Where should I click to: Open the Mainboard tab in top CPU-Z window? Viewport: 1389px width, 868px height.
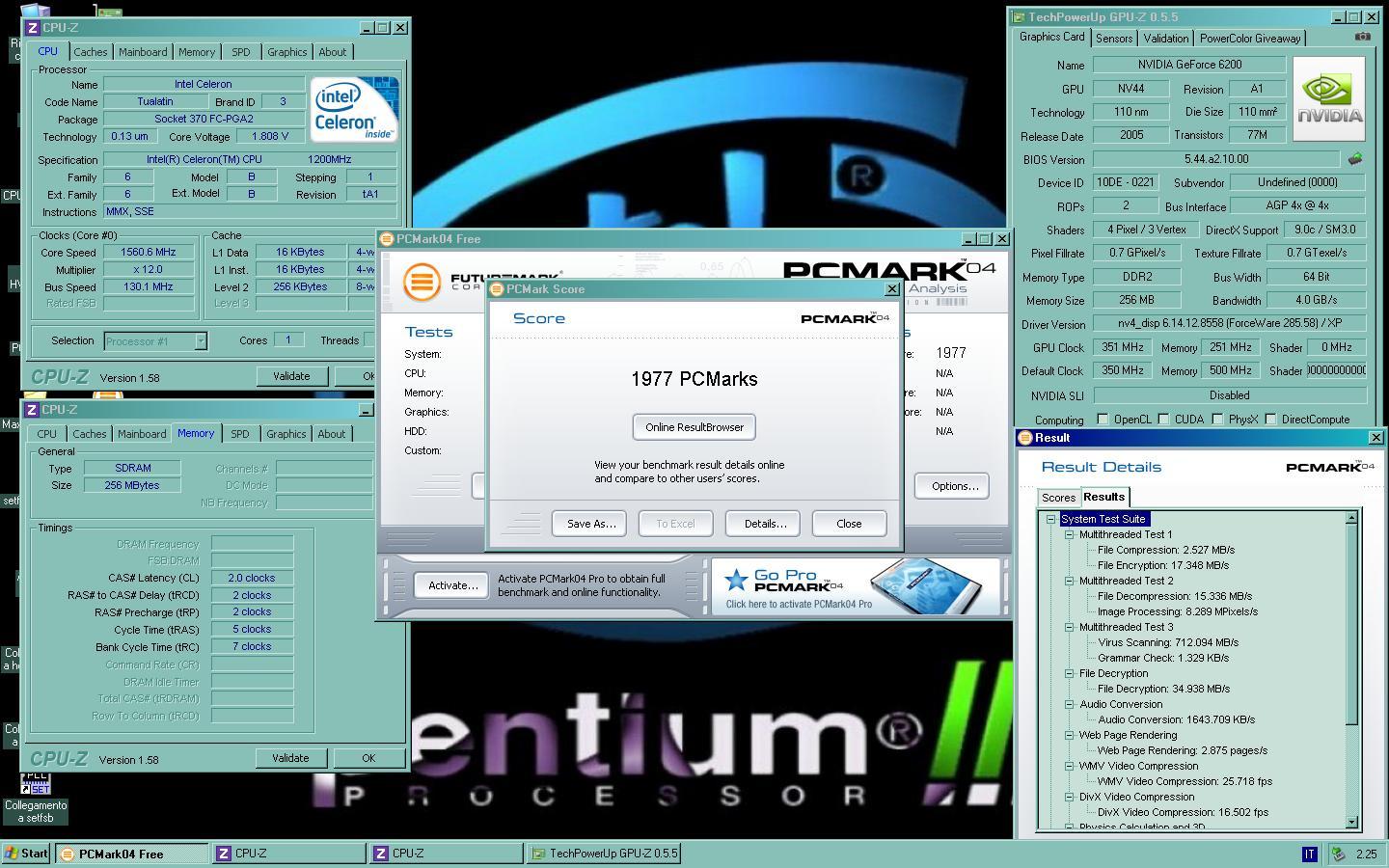[x=143, y=52]
